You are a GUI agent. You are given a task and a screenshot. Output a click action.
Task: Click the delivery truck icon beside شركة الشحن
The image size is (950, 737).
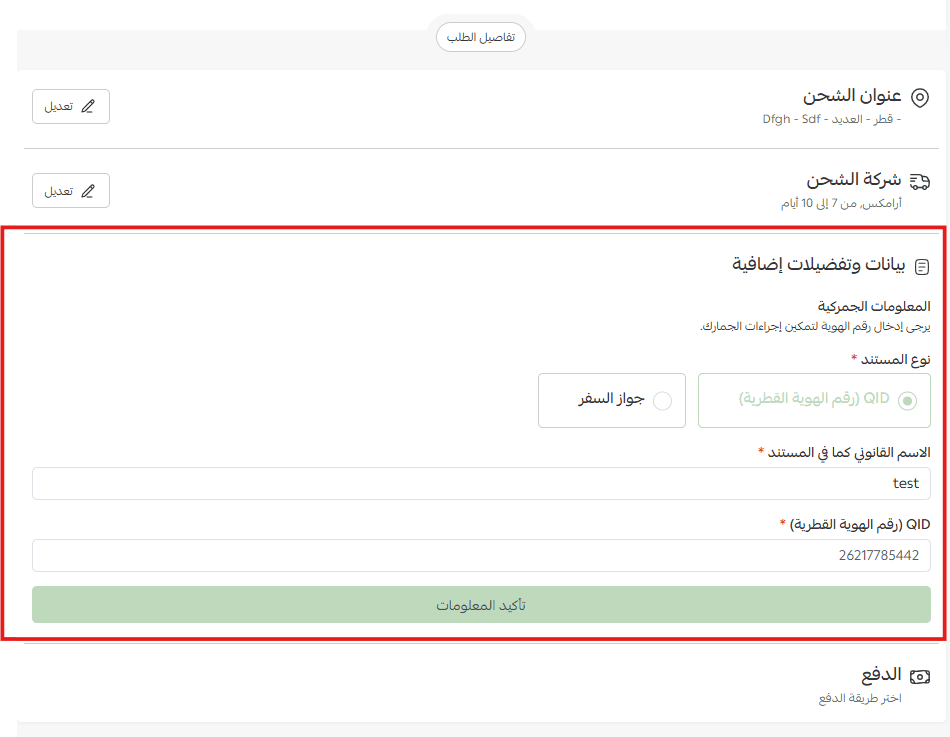click(x=919, y=181)
